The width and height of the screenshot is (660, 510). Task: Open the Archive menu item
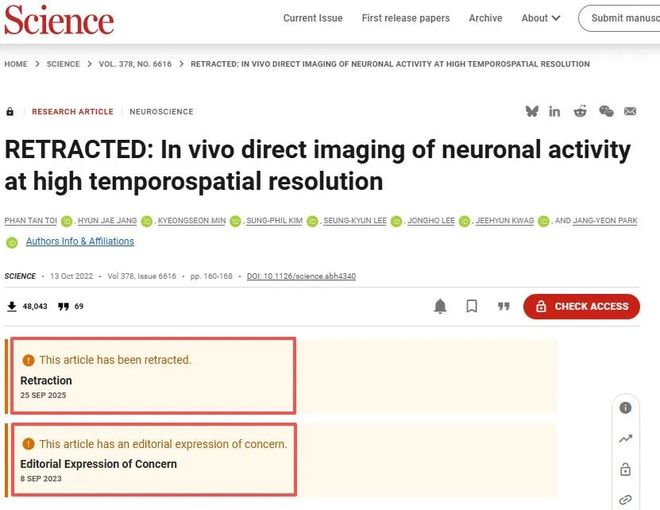pyautogui.click(x=486, y=18)
